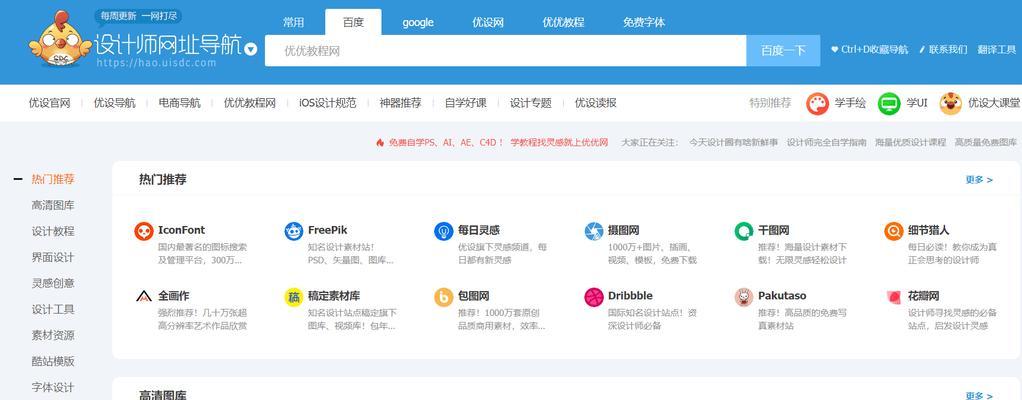Select 热门推荐 in the left sidebar
This screenshot has height=400, width=1022.
click(x=53, y=179)
